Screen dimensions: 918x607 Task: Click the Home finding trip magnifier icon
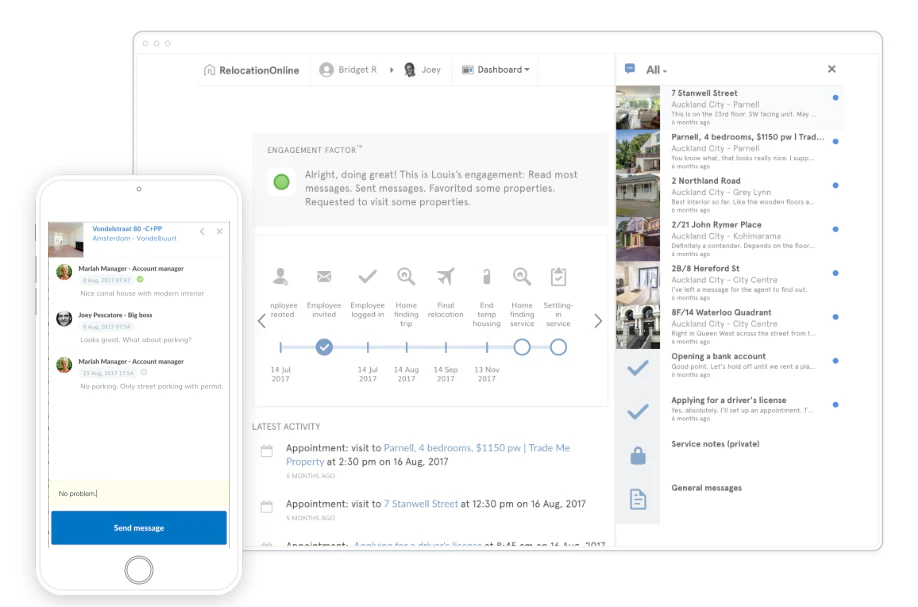click(406, 277)
